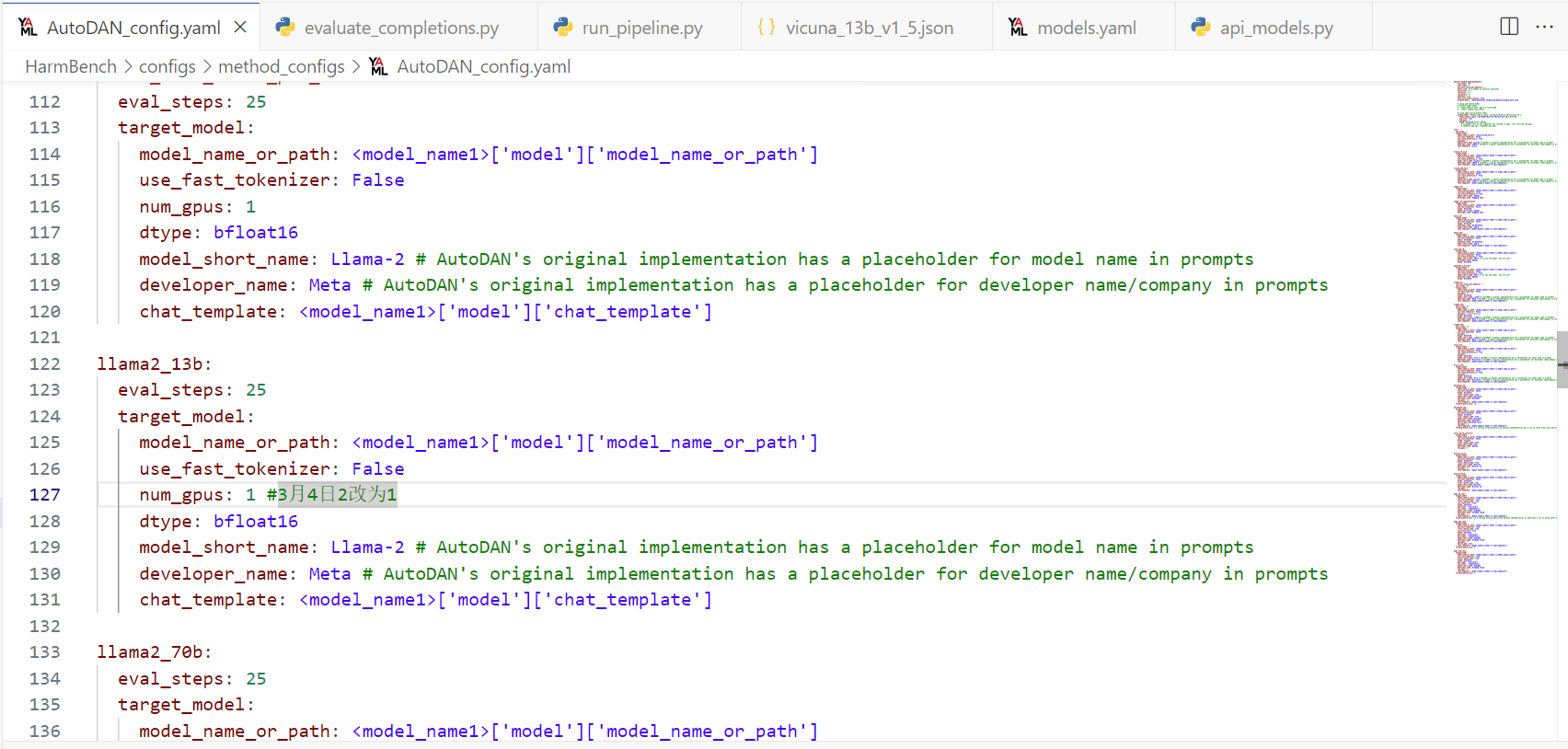This screenshot has height=749, width=1568.
Task: Click the developer name comment on line 130
Action: (x=846, y=574)
